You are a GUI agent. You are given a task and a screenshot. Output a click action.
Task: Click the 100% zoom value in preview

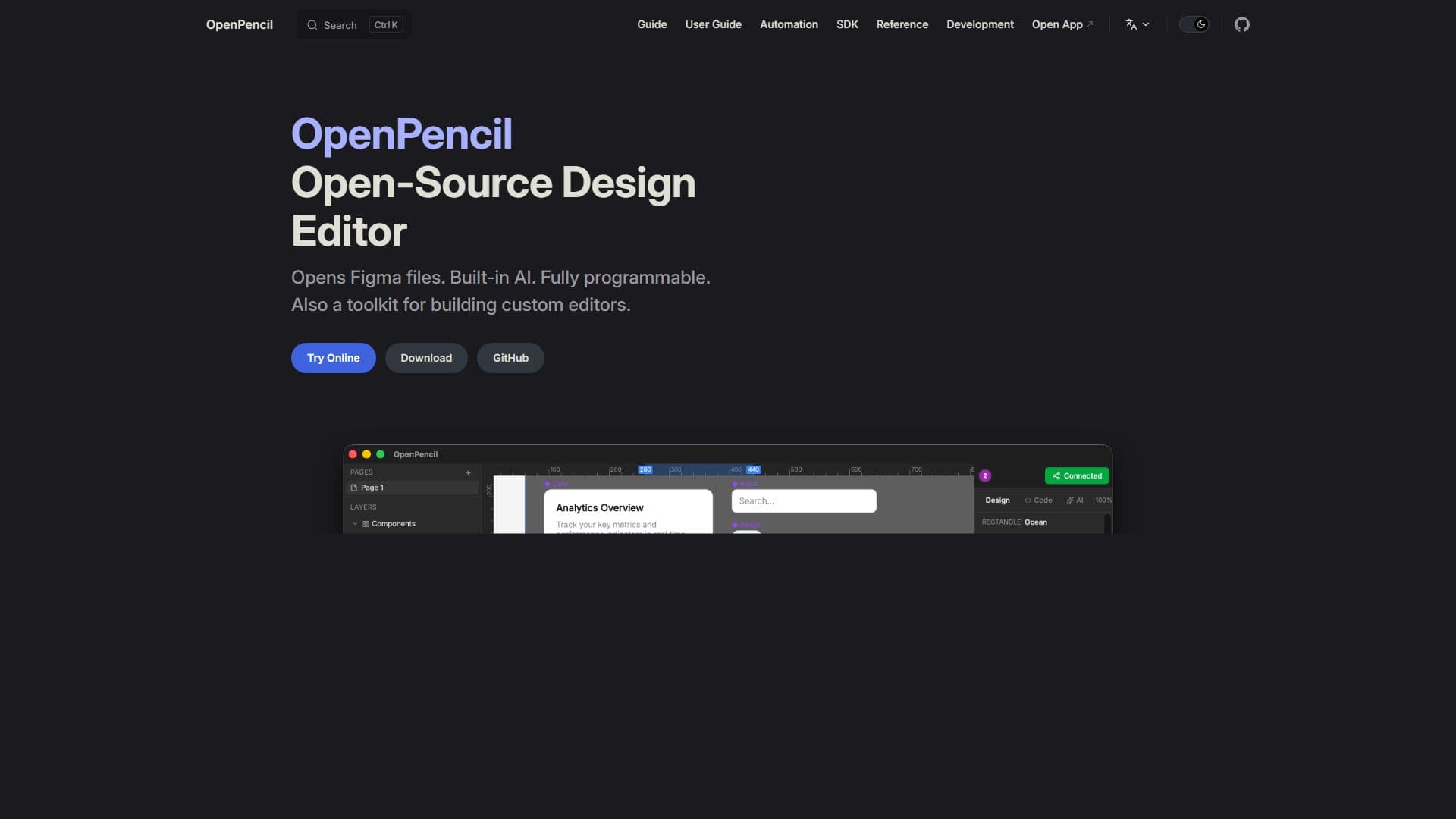click(1103, 500)
